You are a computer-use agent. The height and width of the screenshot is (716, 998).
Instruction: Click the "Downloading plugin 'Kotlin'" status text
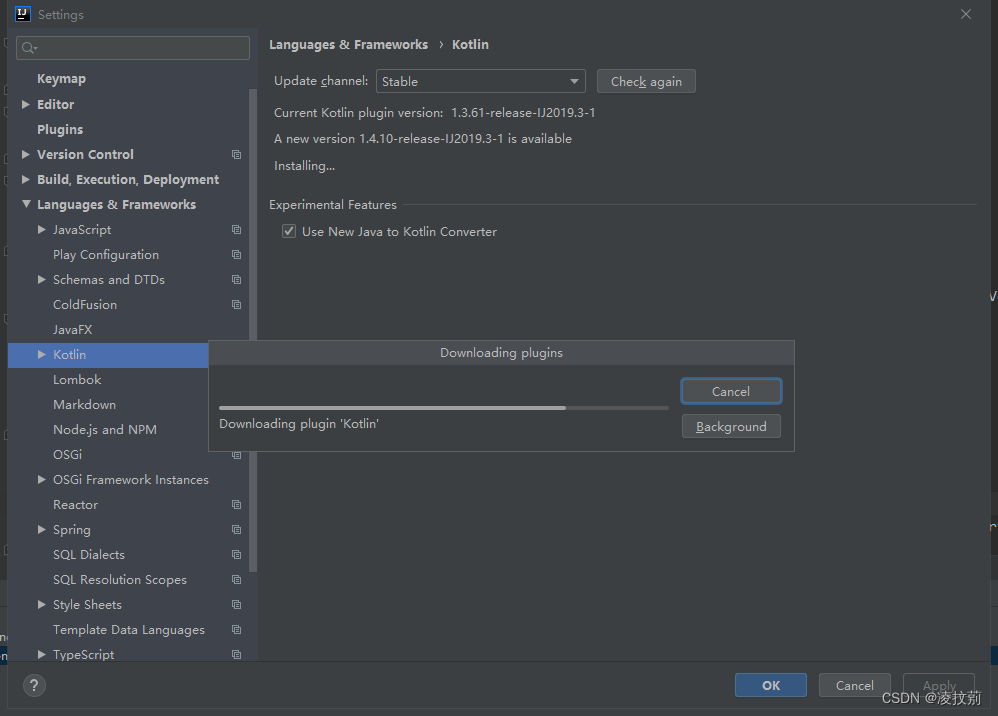pyautogui.click(x=299, y=424)
